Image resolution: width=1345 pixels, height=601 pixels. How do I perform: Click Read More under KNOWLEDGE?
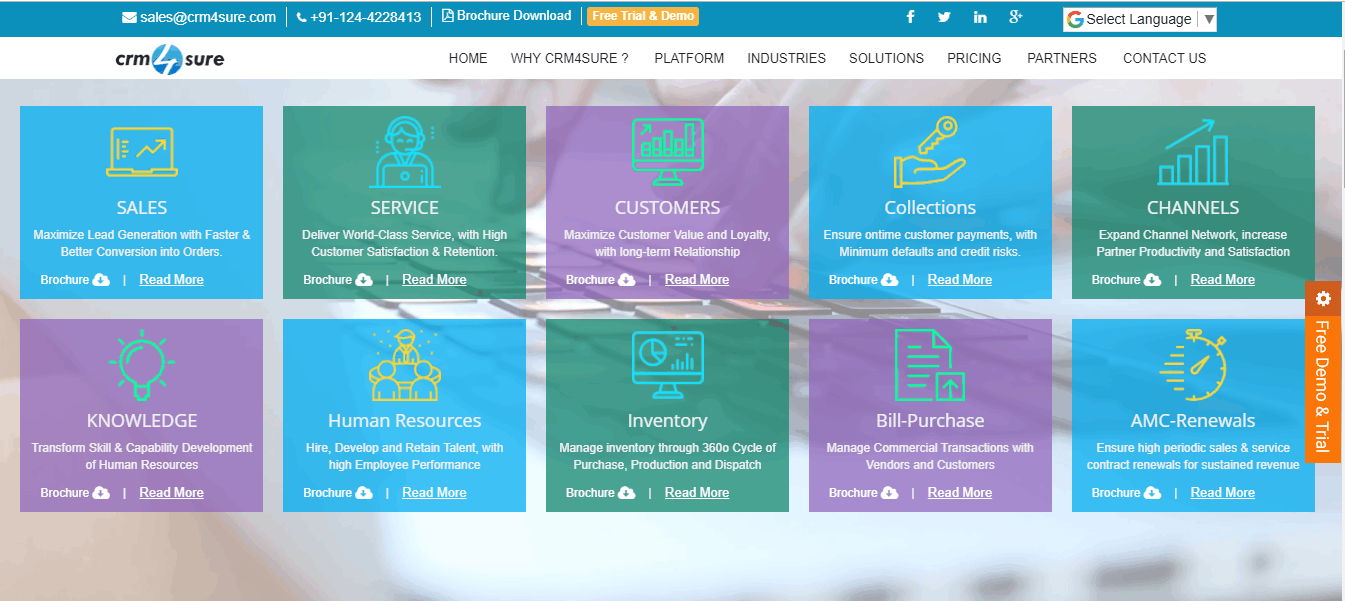171,493
